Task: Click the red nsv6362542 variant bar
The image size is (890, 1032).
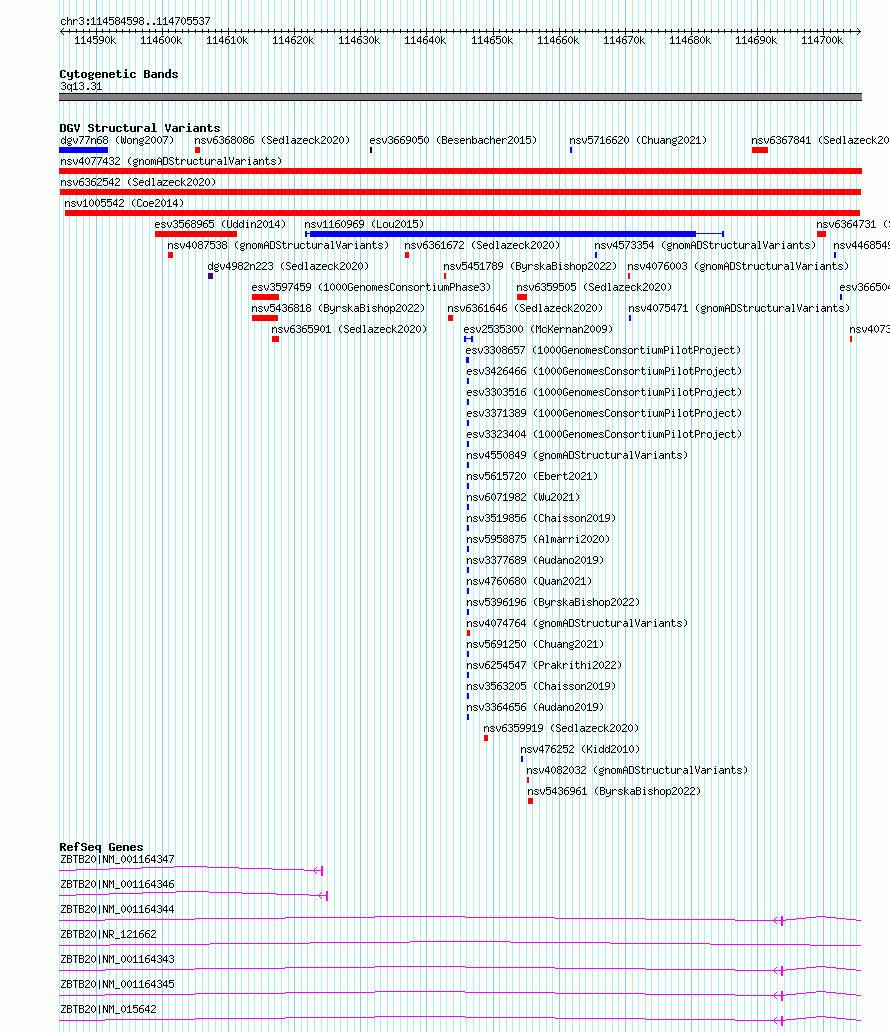Action: (x=460, y=192)
